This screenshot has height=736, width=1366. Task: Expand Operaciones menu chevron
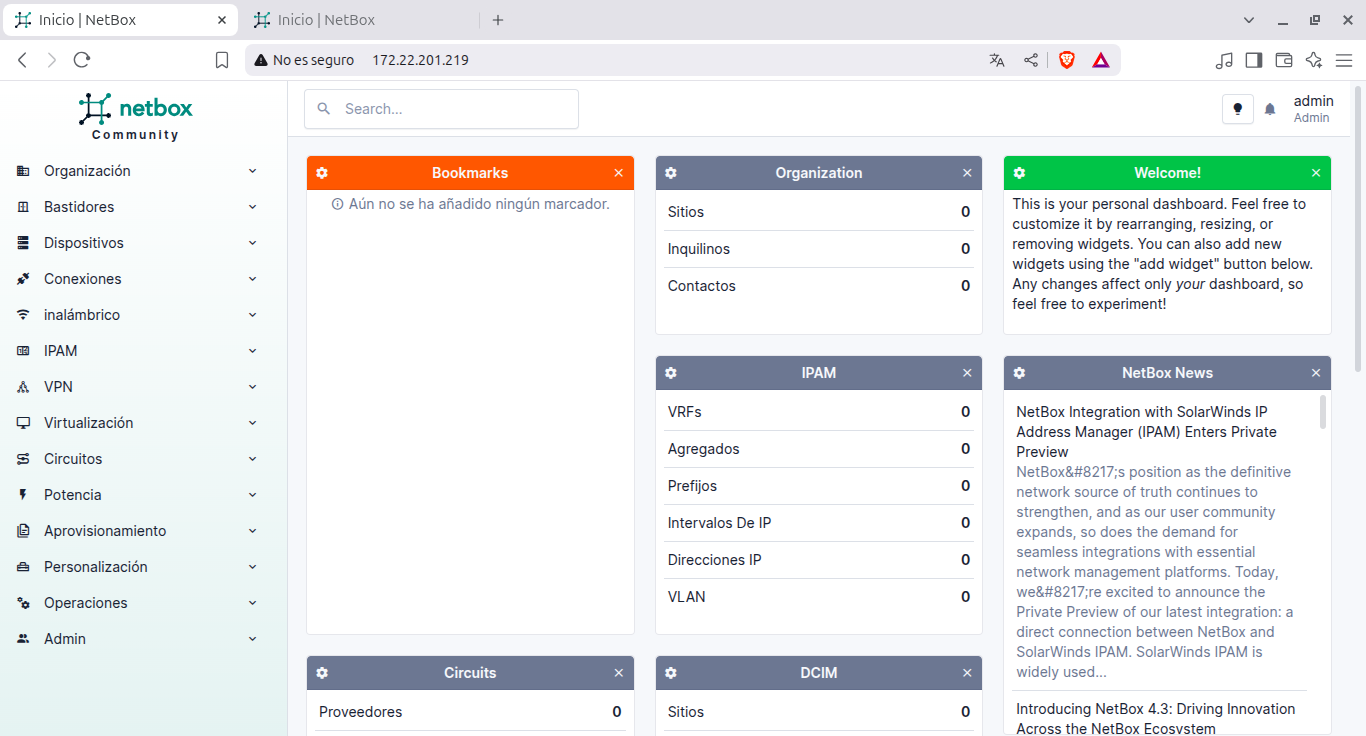click(x=253, y=603)
